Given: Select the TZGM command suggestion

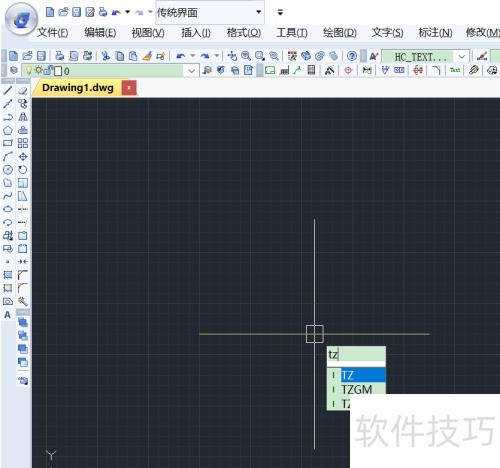Looking at the screenshot, I should 356,389.
